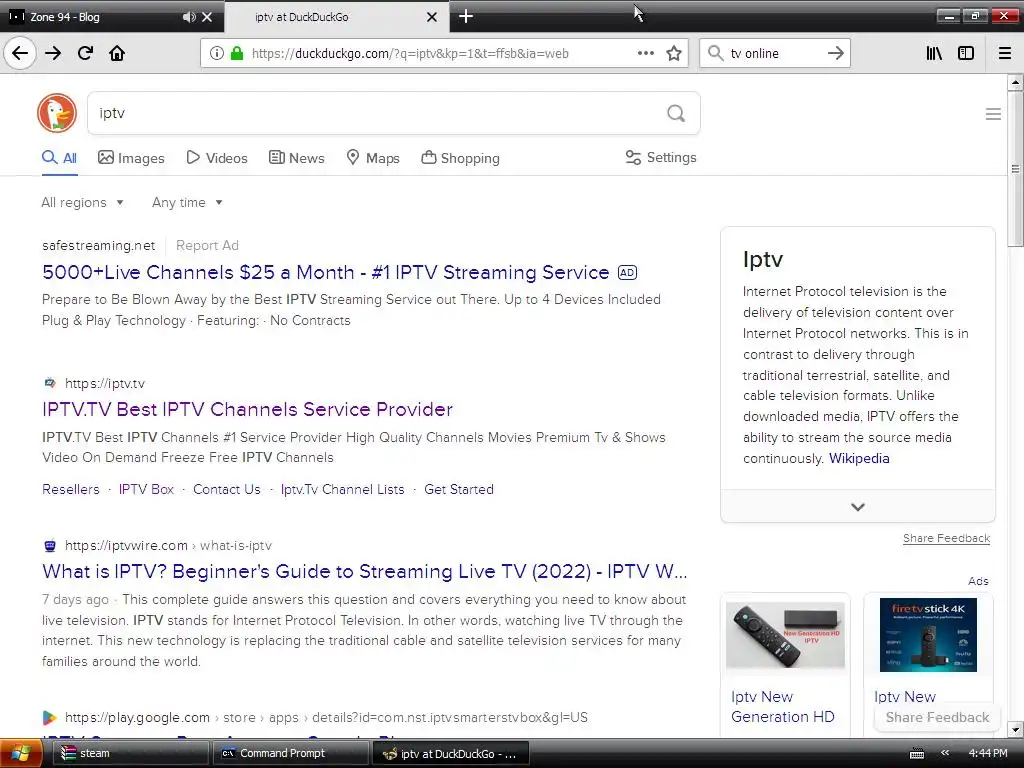1024x768 pixels.
Task: Open the IPTV Box sitelink
Action: click(x=146, y=489)
